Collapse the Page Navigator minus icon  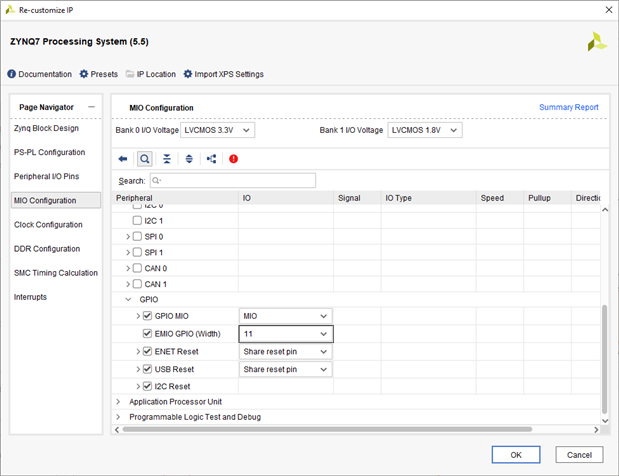pos(92,107)
